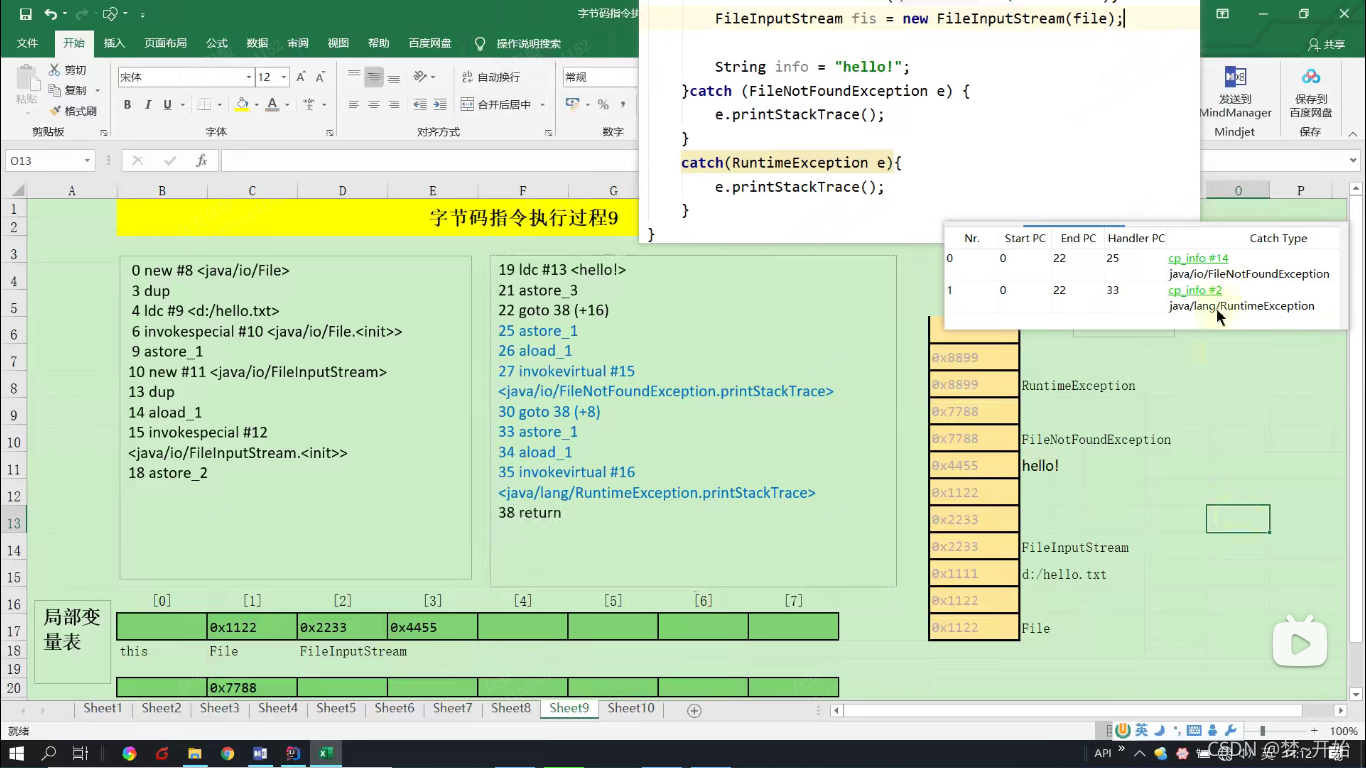Click the Decrease Indent icon

coord(418,105)
